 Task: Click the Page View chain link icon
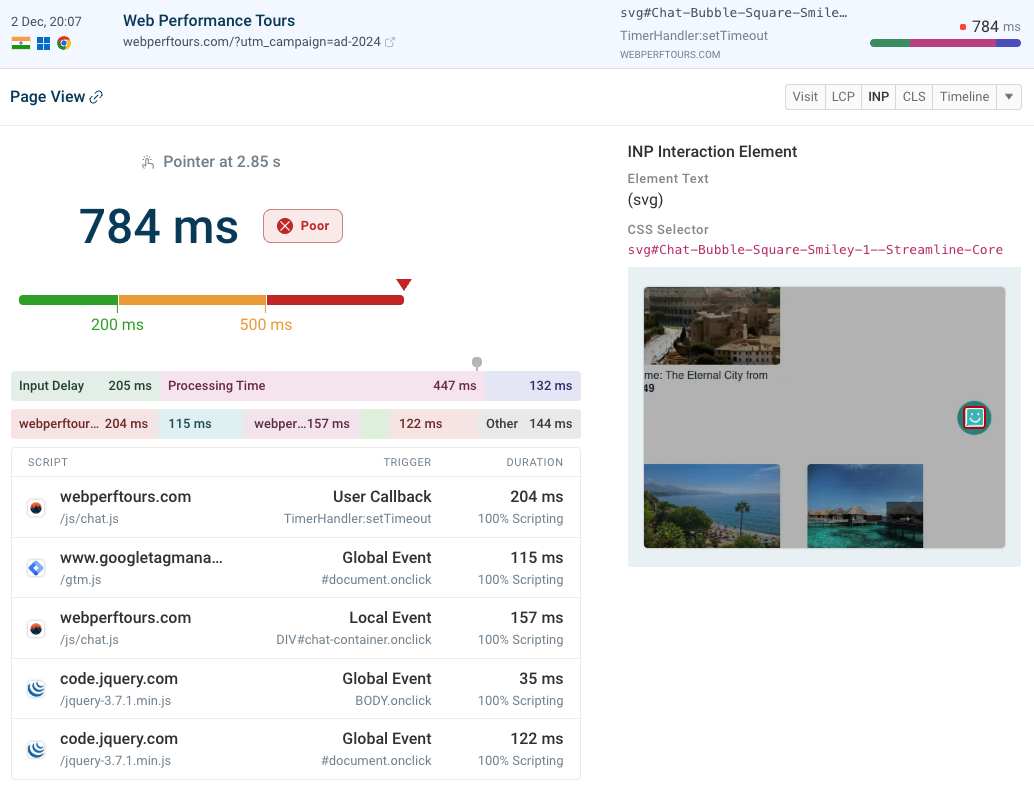coord(97,96)
